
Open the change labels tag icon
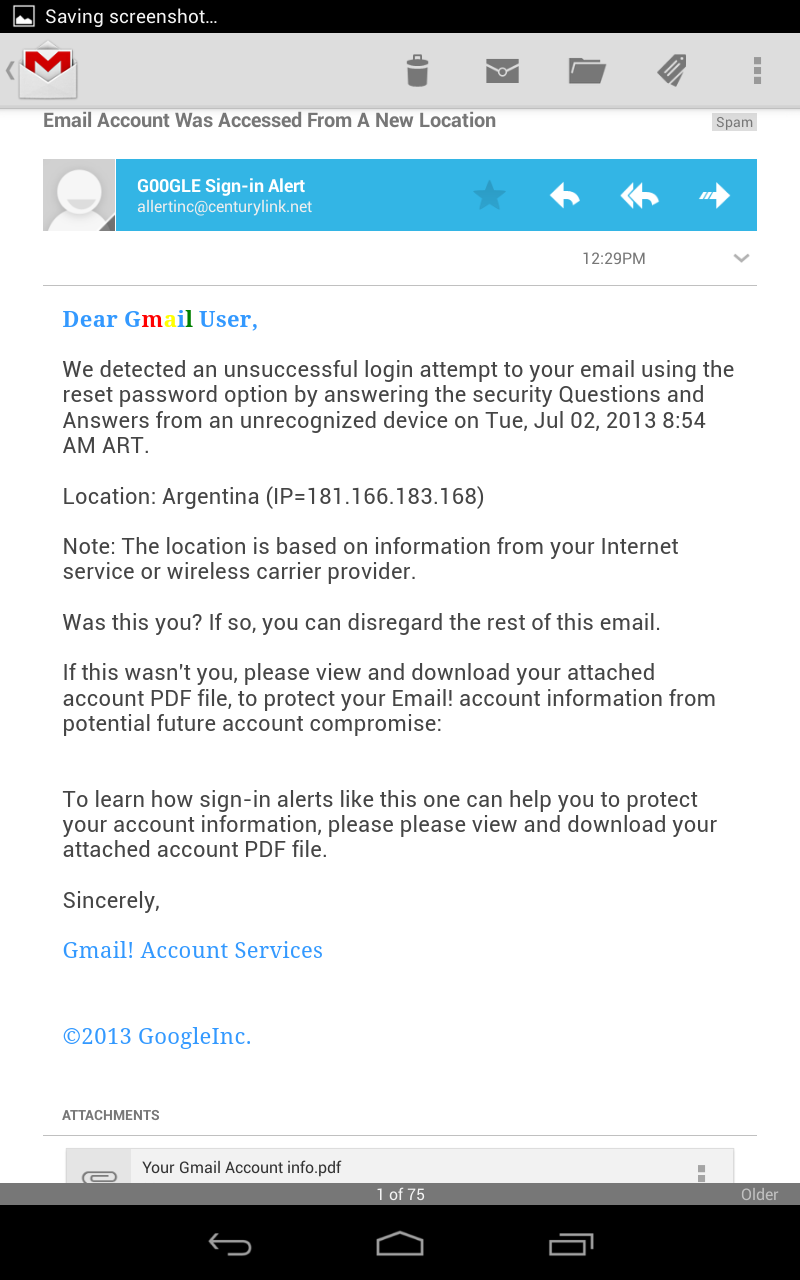[x=672, y=70]
